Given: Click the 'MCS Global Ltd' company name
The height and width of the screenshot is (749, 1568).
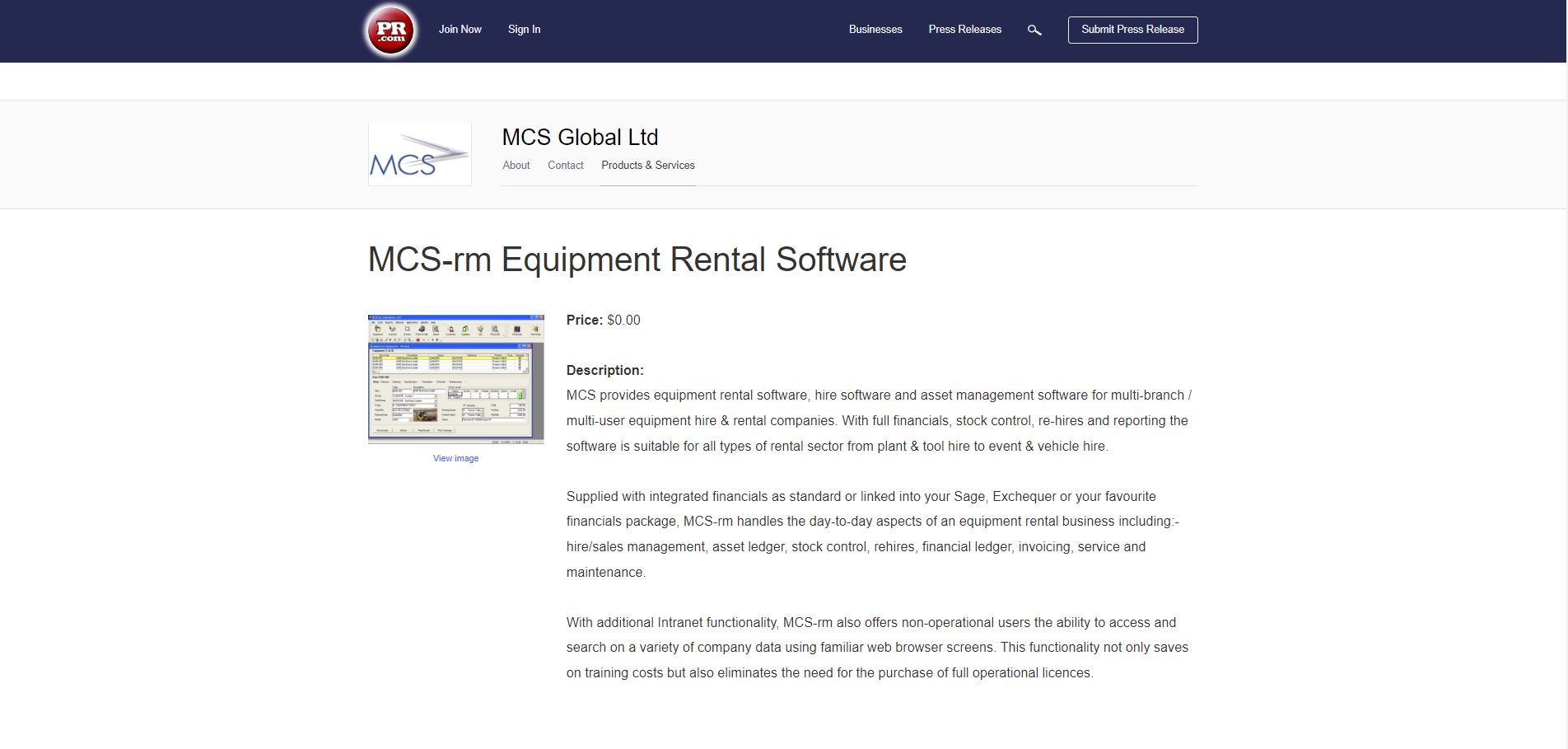Looking at the screenshot, I should (580, 137).
